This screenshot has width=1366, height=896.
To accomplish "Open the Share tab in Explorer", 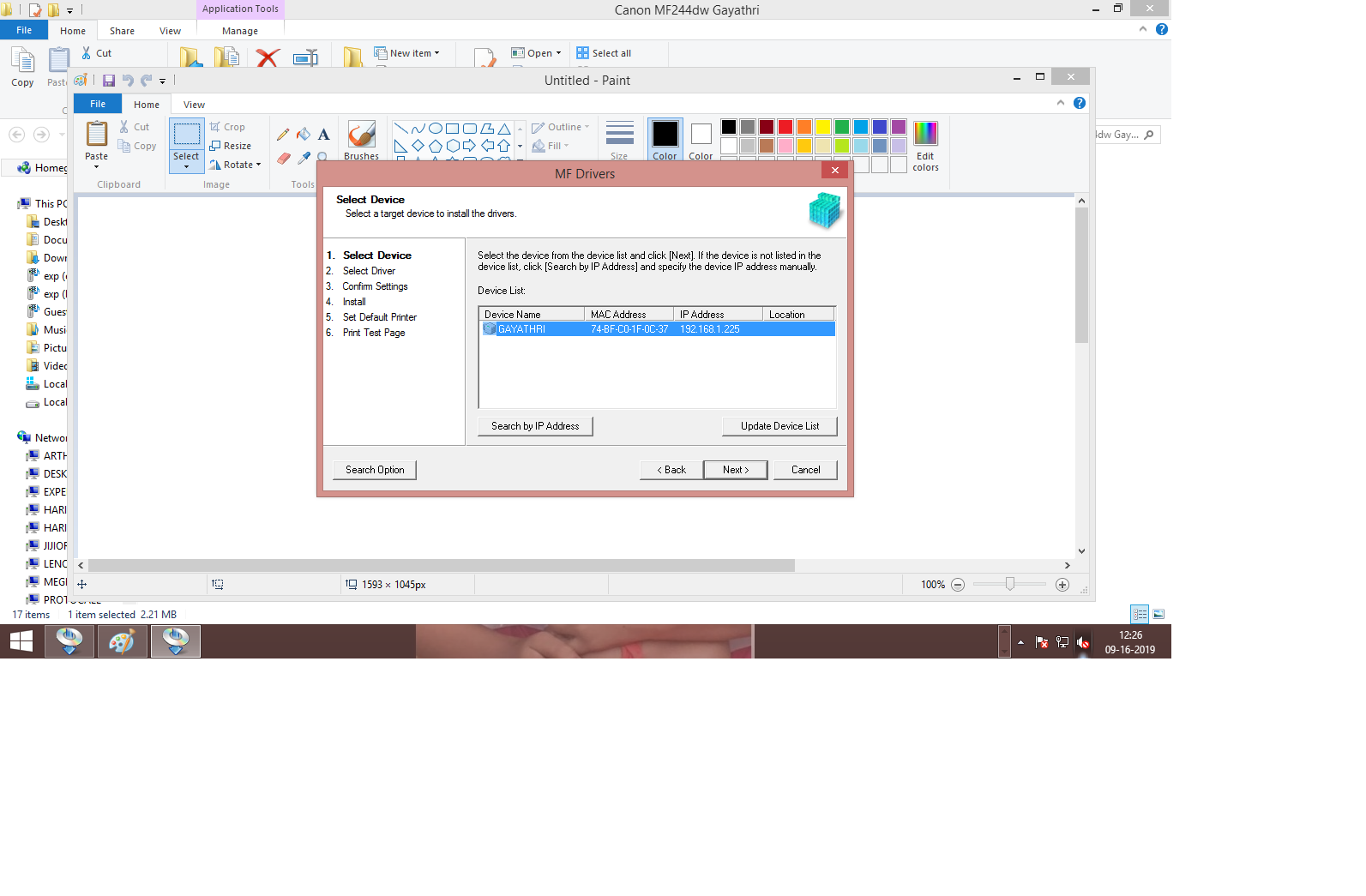I will [122, 31].
